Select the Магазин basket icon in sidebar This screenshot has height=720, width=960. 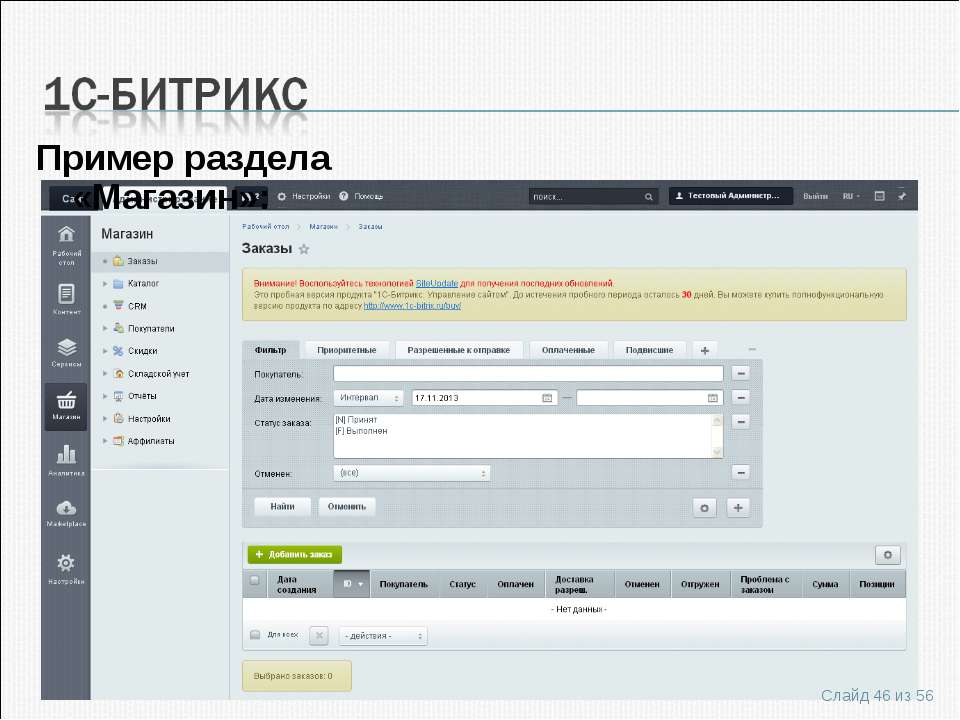pos(66,406)
